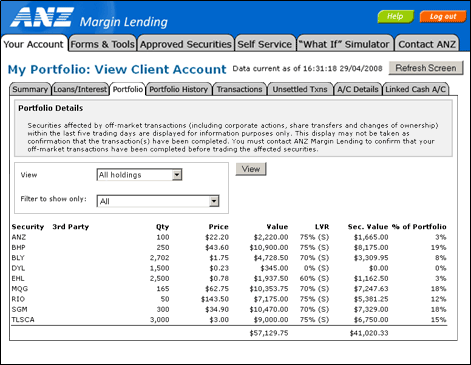This screenshot has width=471, height=365.
Task: Open the Filter to show only dropdown
Action: coord(158,201)
